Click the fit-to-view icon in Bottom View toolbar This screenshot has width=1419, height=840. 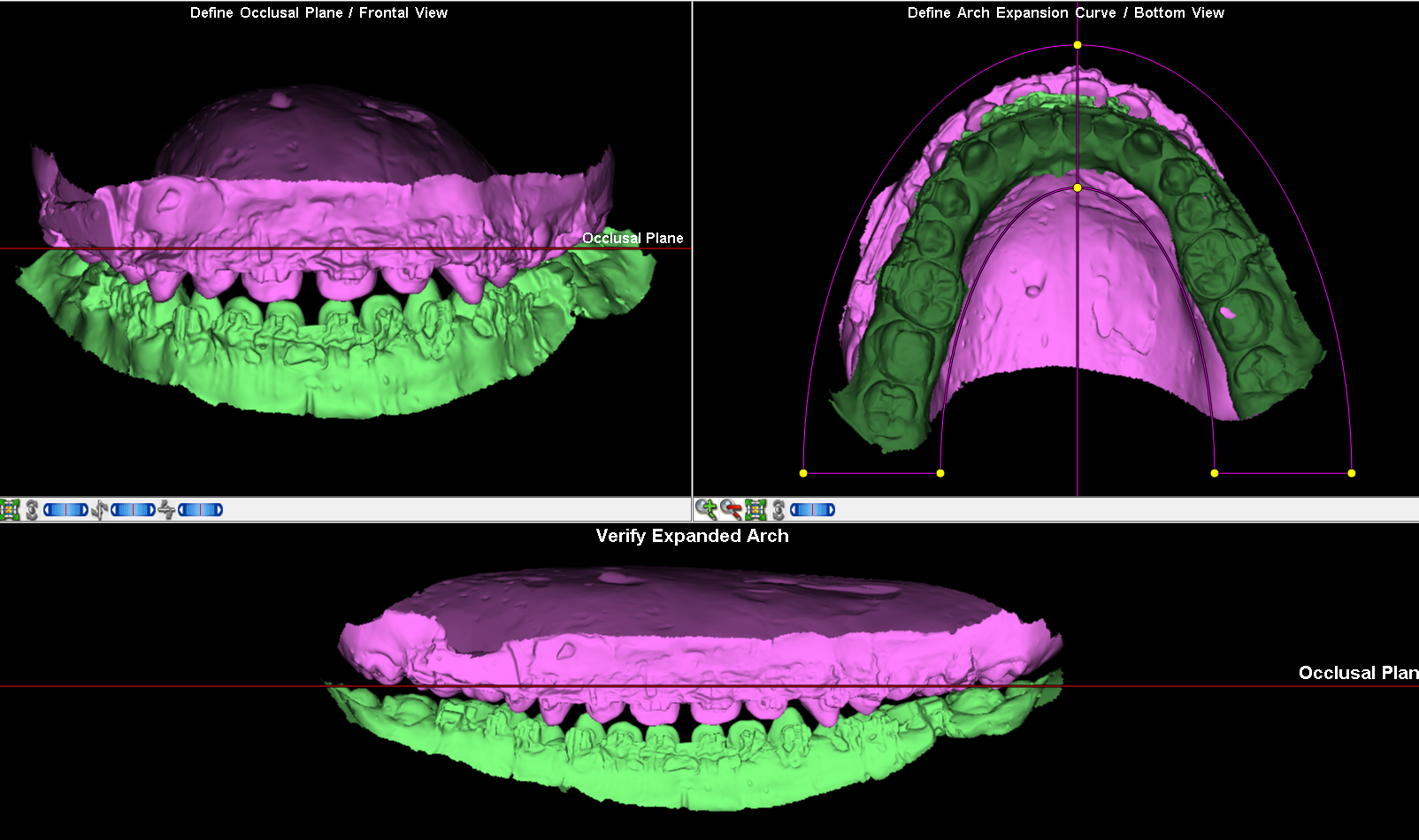[x=756, y=509]
